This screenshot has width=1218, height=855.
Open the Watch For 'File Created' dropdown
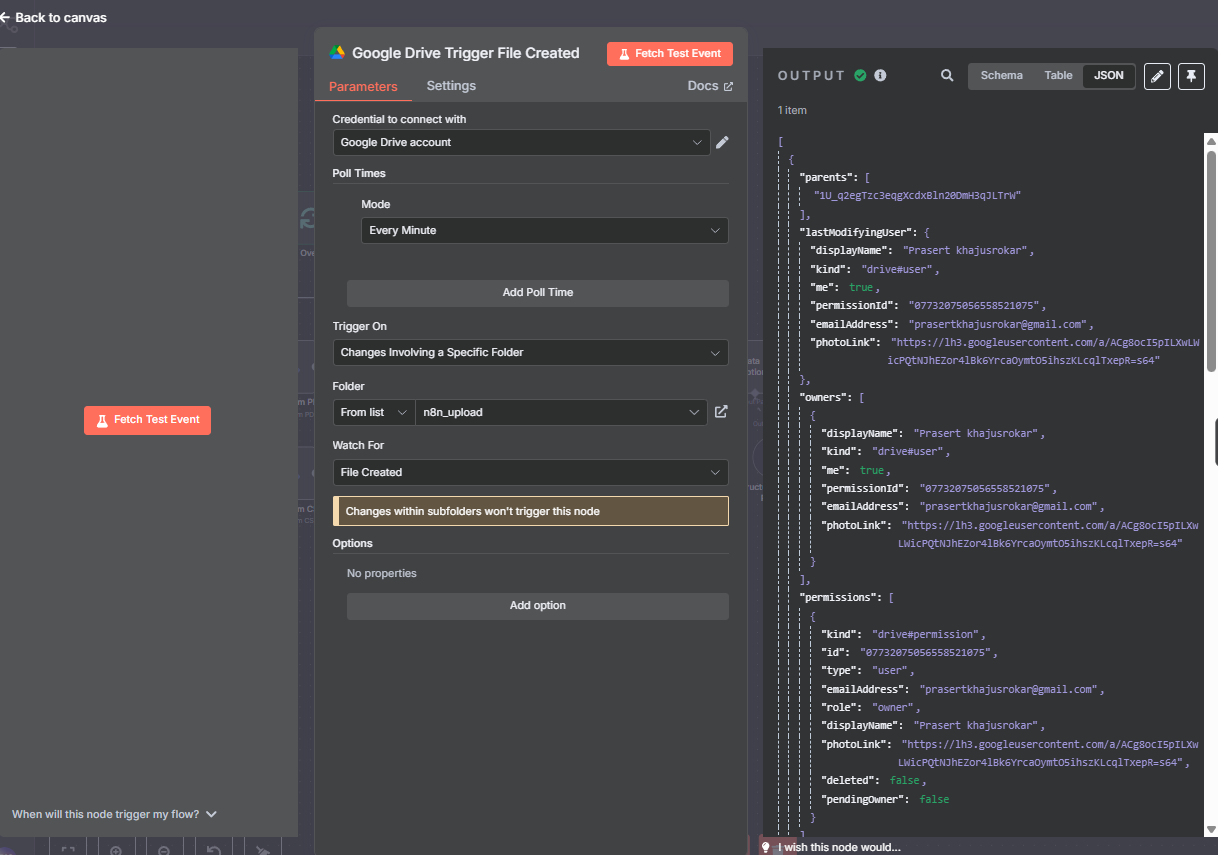point(530,472)
